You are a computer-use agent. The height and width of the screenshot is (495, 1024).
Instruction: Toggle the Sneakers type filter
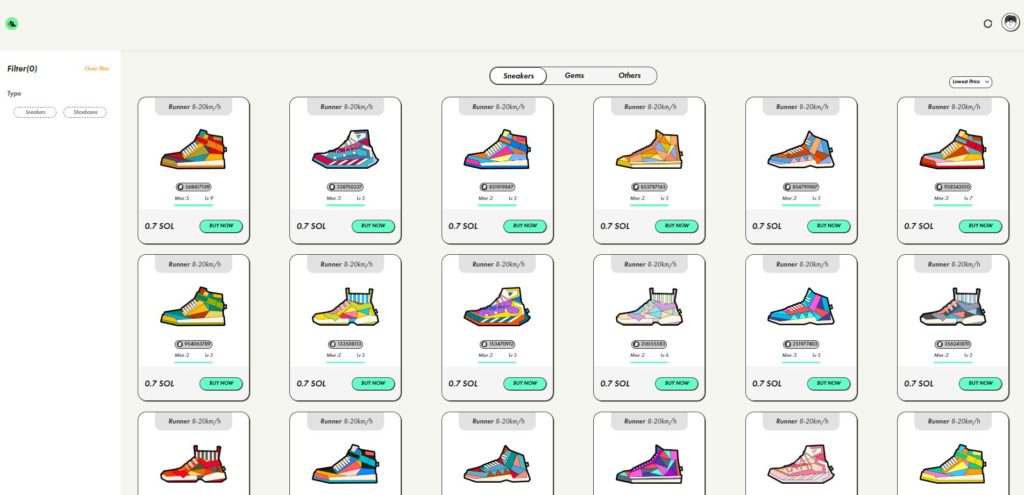point(35,112)
